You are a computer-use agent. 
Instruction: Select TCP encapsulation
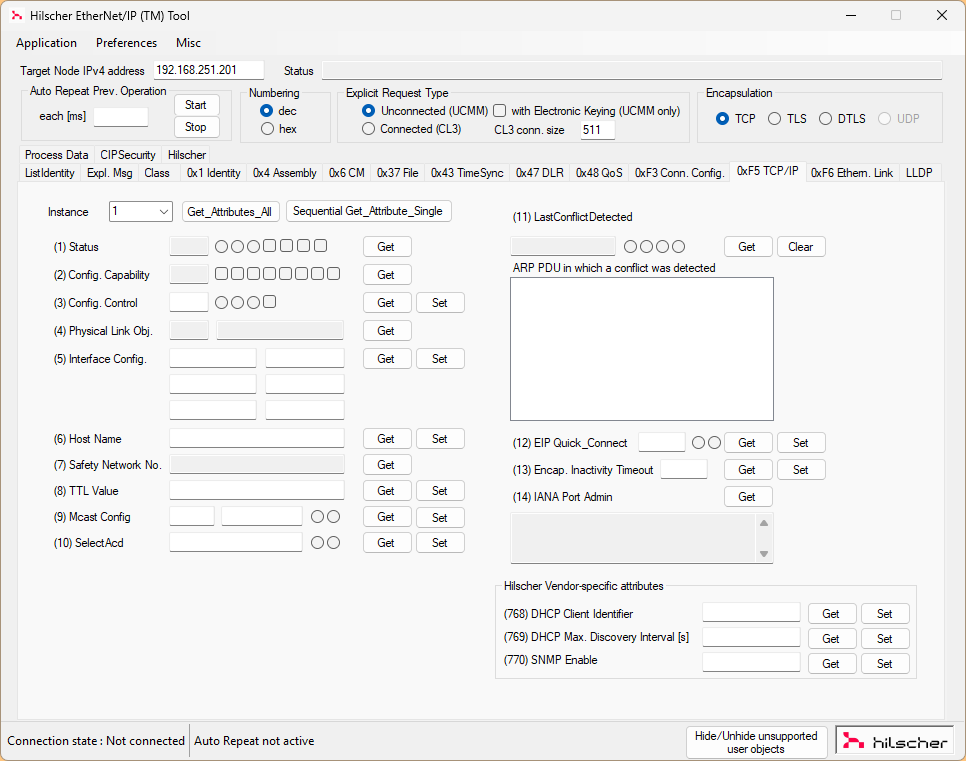click(723, 118)
